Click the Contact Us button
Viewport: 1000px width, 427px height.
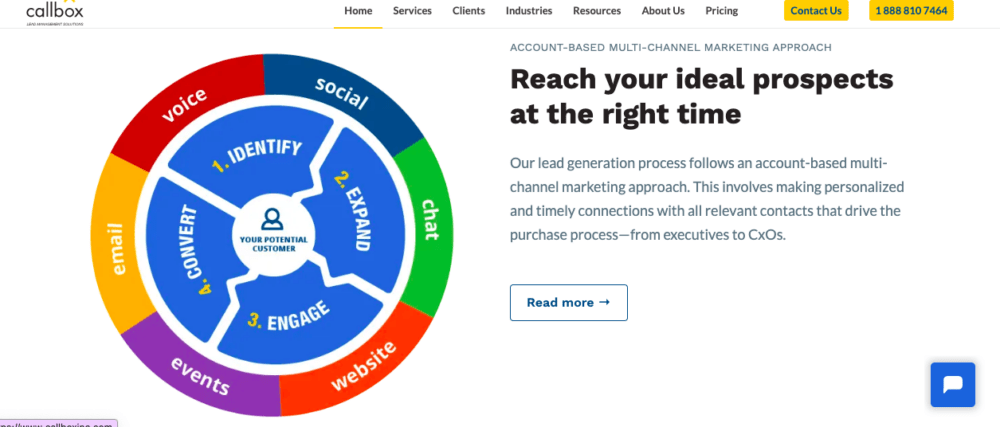(x=816, y=11)
